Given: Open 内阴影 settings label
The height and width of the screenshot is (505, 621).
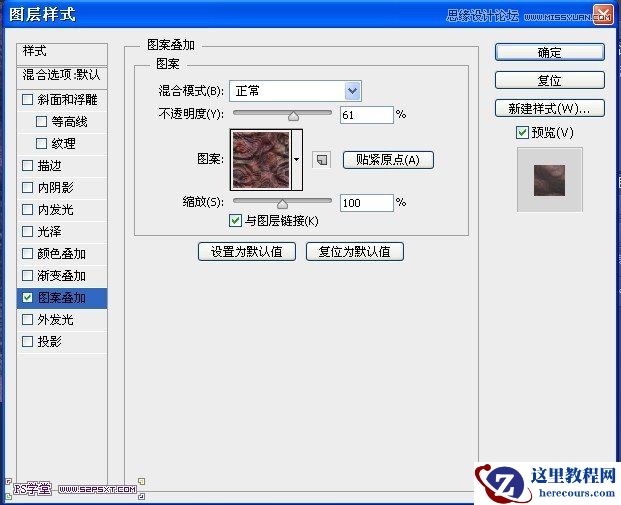Looking at the screenshot, I should tap(55, 187).
